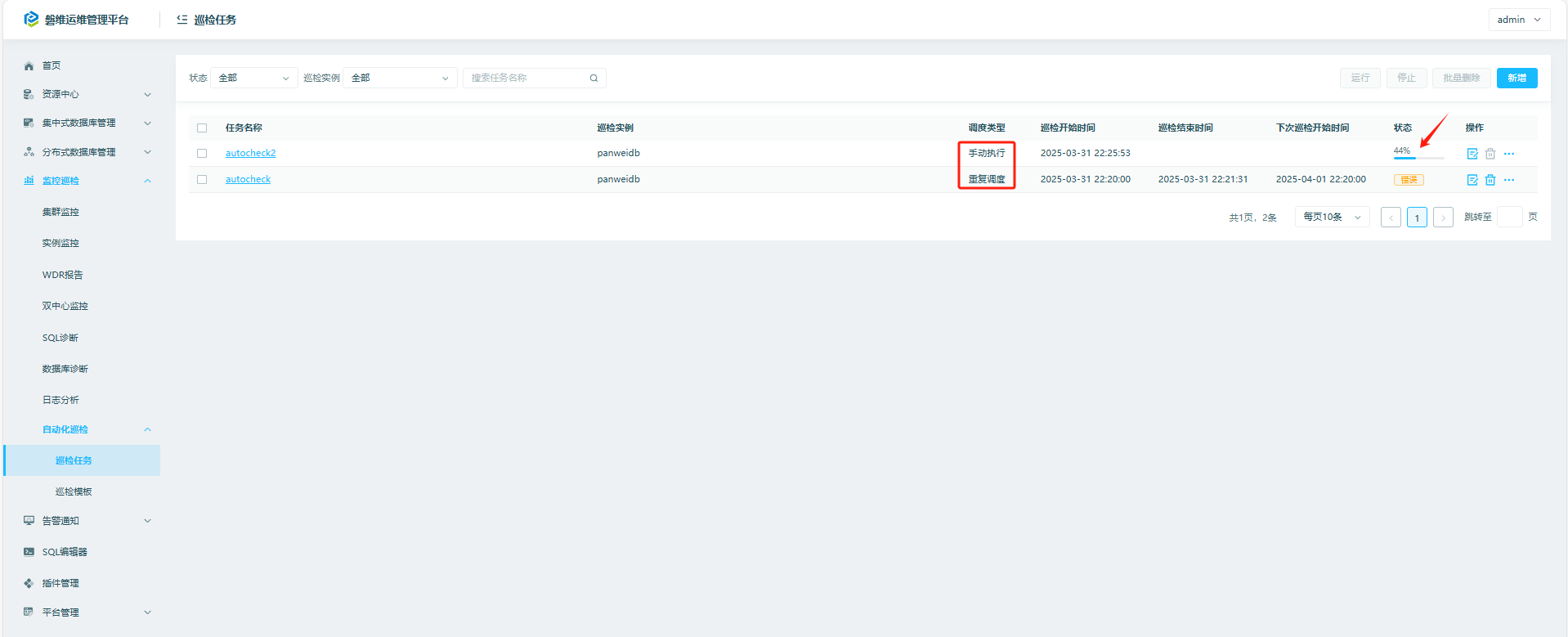Image resolution: width=1568 pixels, height=637 pixels.
Task: Click the search magnifier icon
Action: pos(594,79)
